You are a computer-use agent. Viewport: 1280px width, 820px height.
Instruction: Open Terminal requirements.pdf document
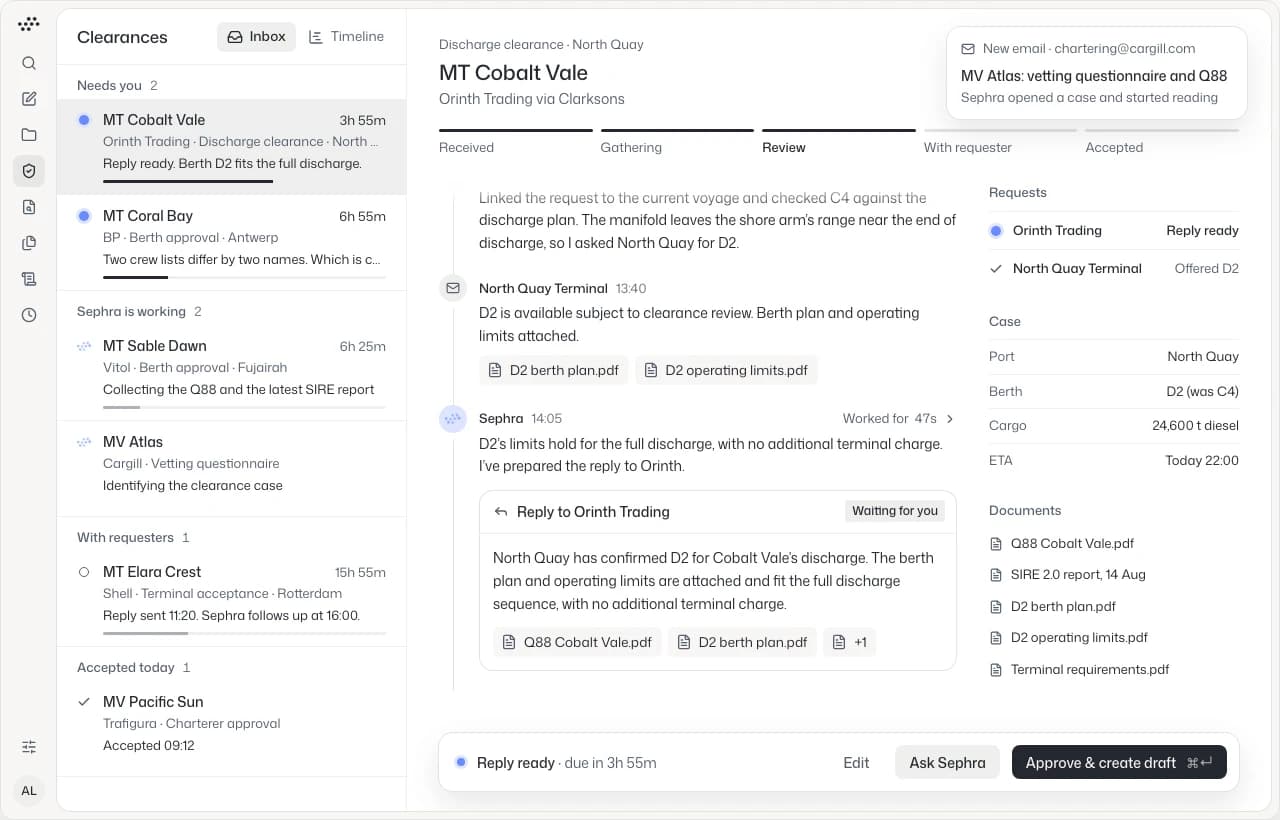1080,670
